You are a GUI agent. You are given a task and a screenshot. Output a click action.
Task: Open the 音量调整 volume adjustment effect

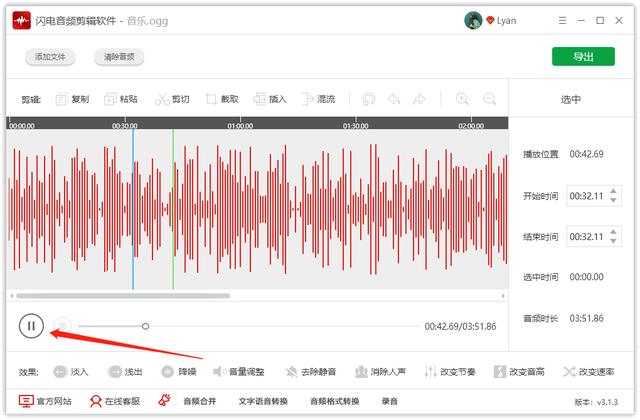[239, 371]
